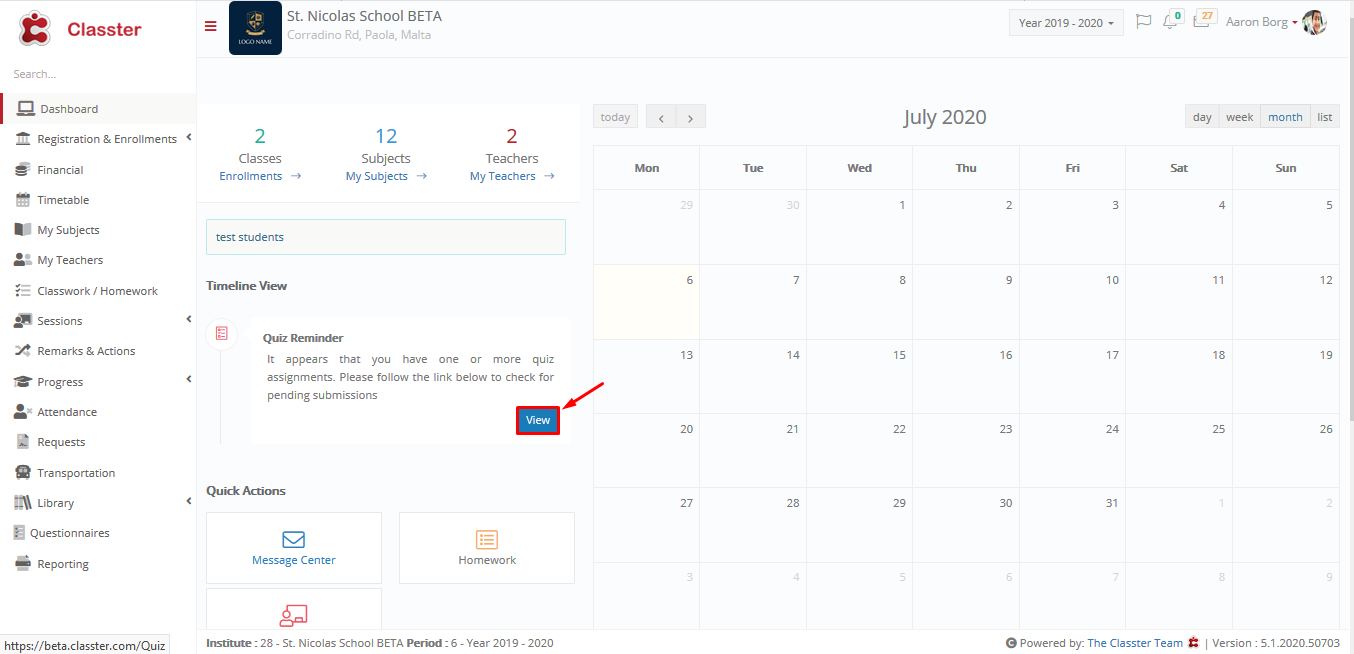
Task: Open the Transportation bus icon
Action: pyautogui.click(x=23, y=473)
